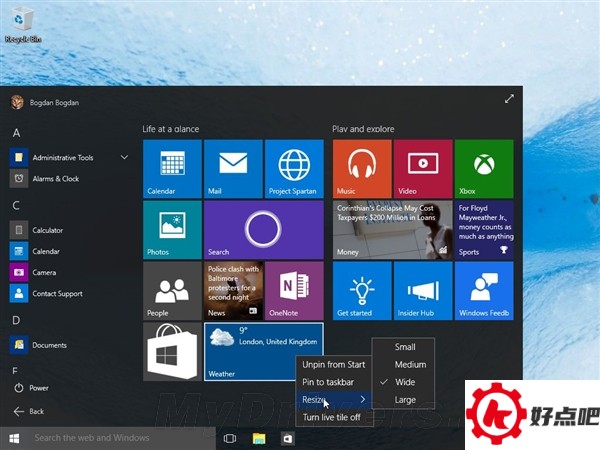Expand Start menu to full screen

coord(509,99)
